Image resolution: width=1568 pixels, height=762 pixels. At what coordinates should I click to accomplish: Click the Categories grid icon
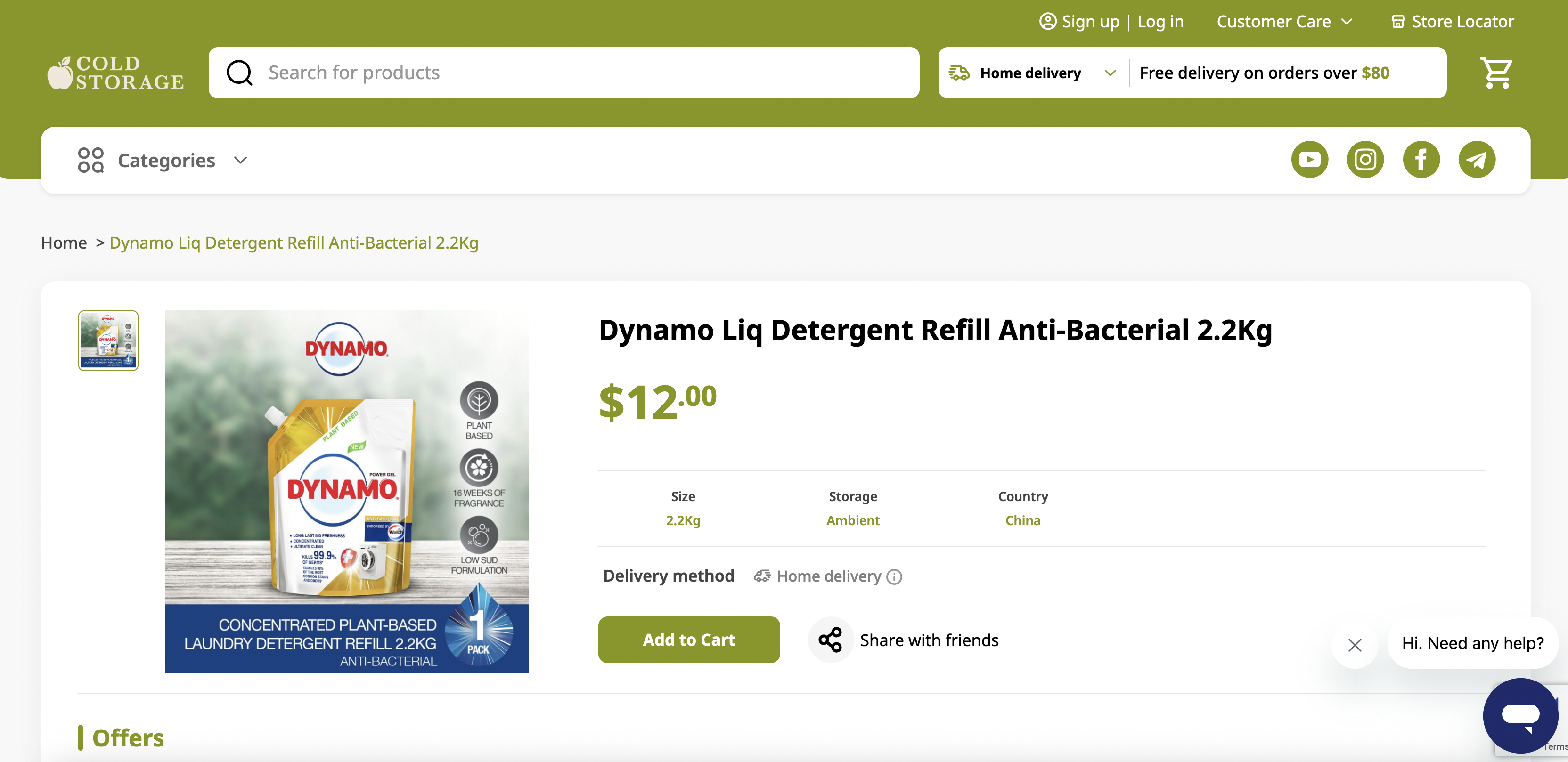pyautogui.click(x=90, y=160)
